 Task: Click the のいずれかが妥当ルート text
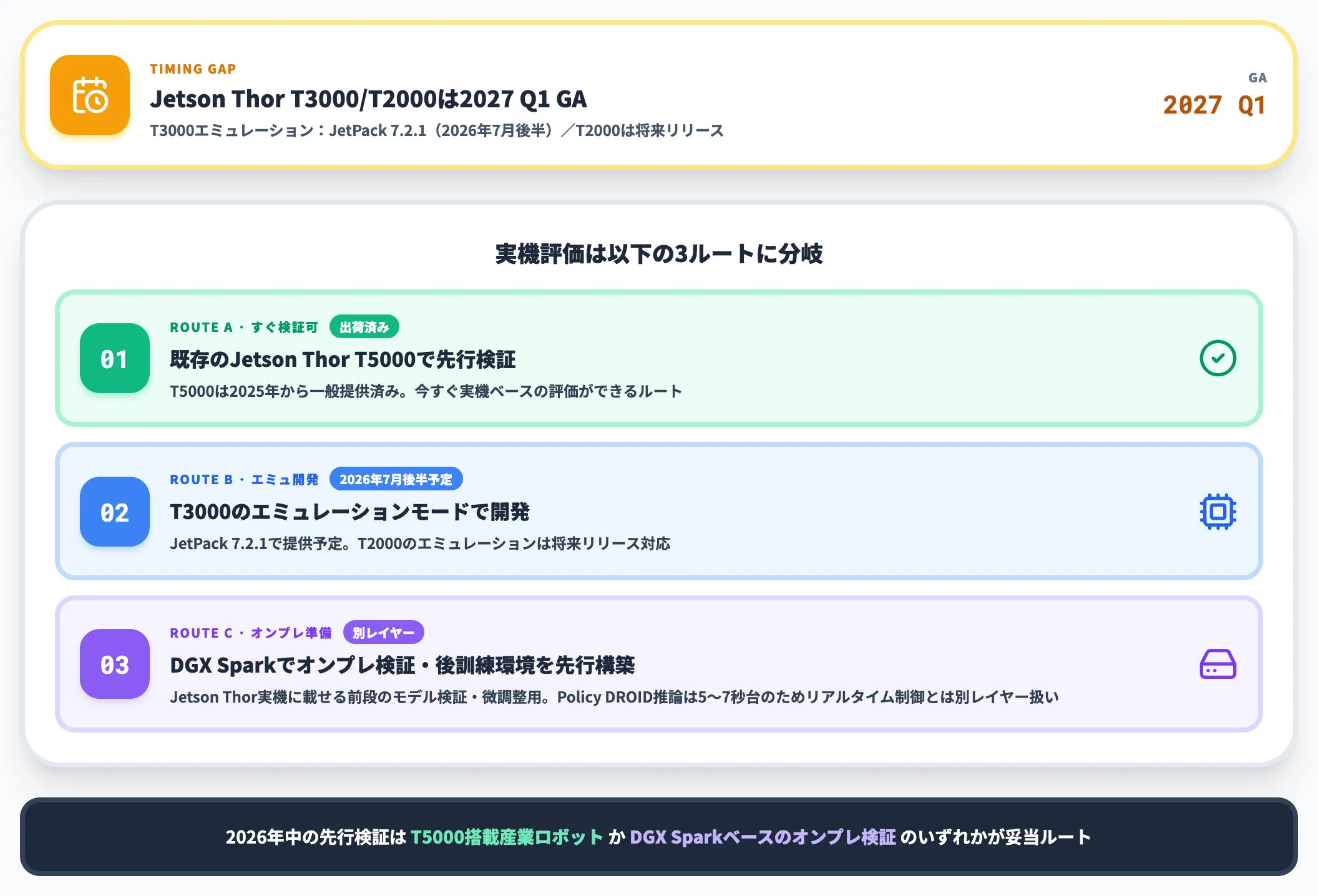click(996, 837)
